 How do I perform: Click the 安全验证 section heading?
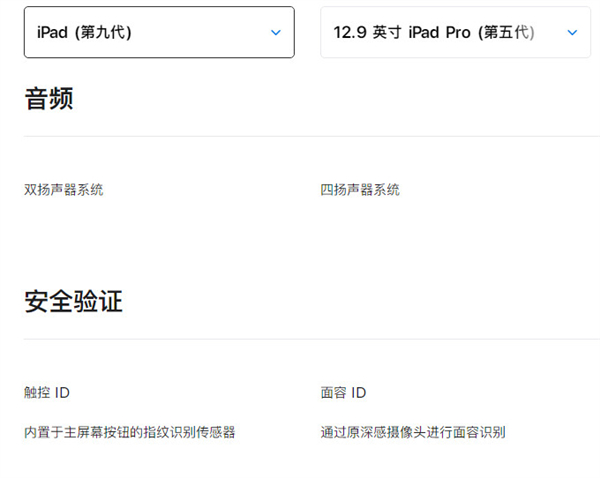[73, 301]
